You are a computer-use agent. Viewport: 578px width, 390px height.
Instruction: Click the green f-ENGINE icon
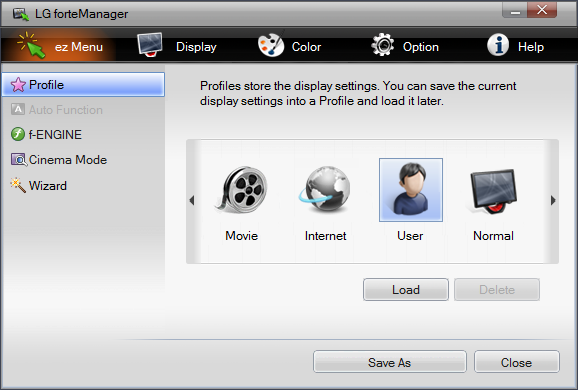click(x=18, y=134)
